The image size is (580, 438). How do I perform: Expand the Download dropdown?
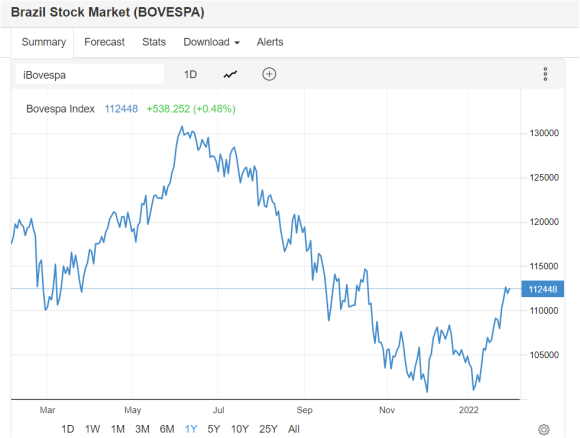212,42
